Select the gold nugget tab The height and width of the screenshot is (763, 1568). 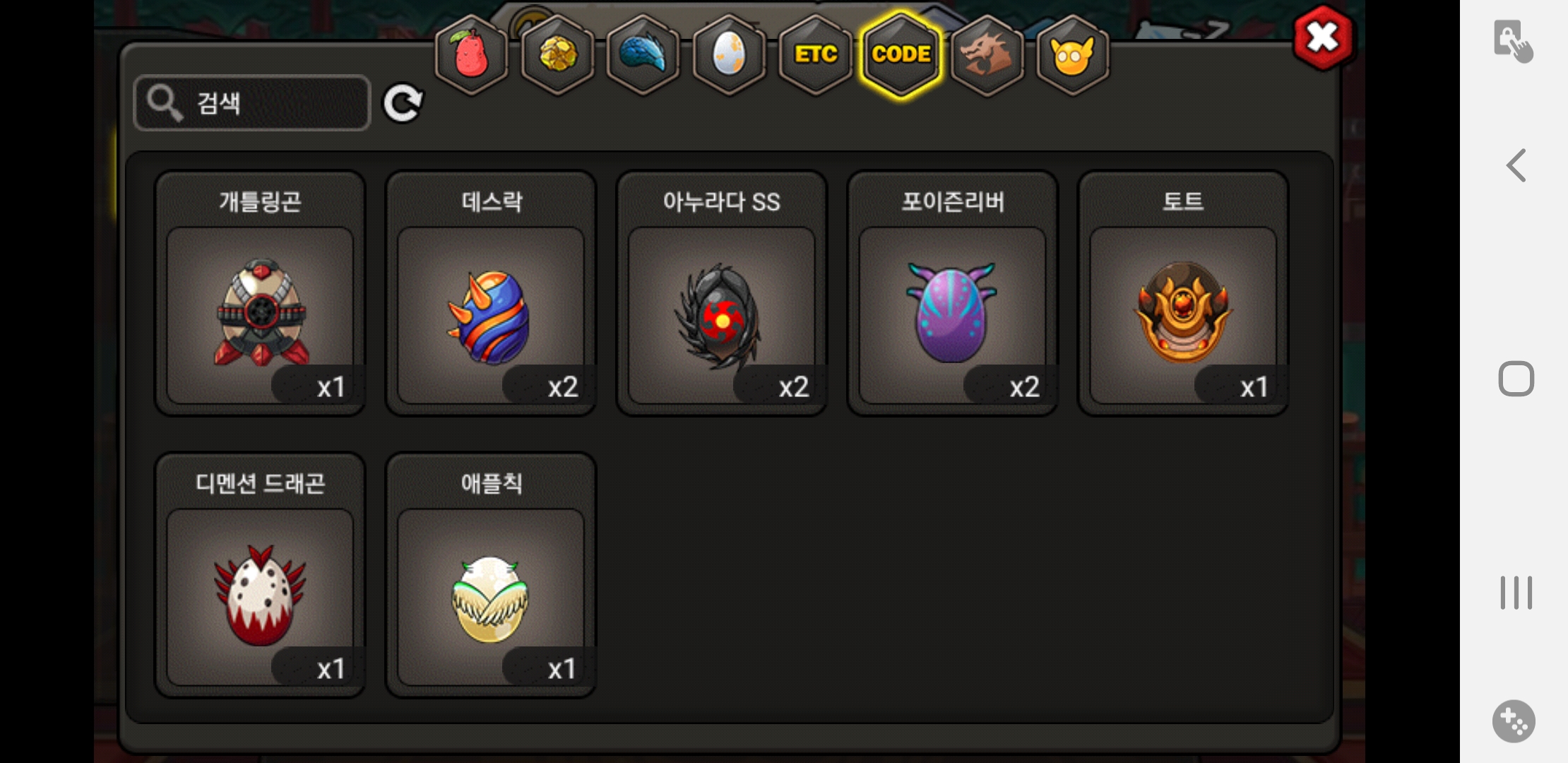557,54
